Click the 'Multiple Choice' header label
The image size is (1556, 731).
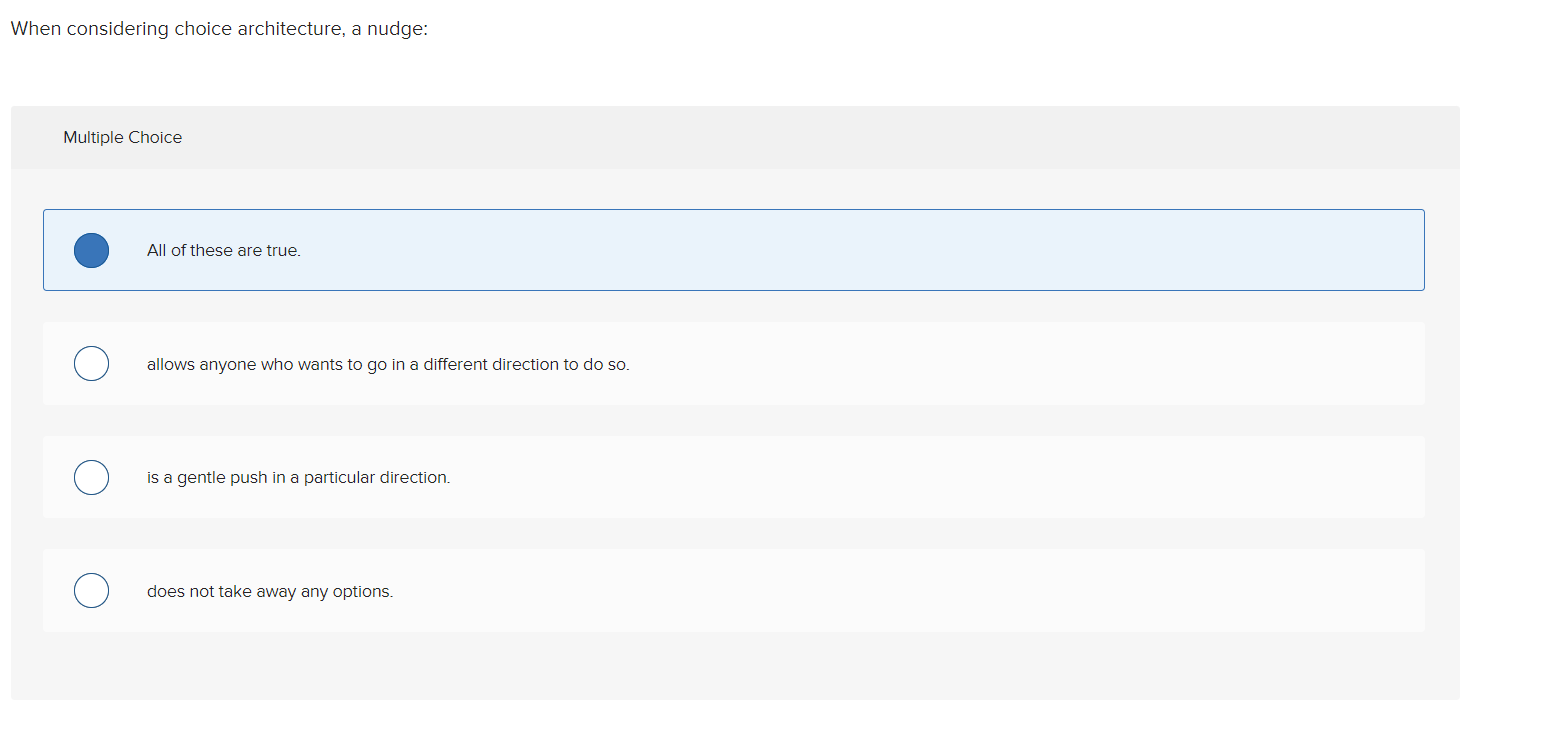pos(122,137)
